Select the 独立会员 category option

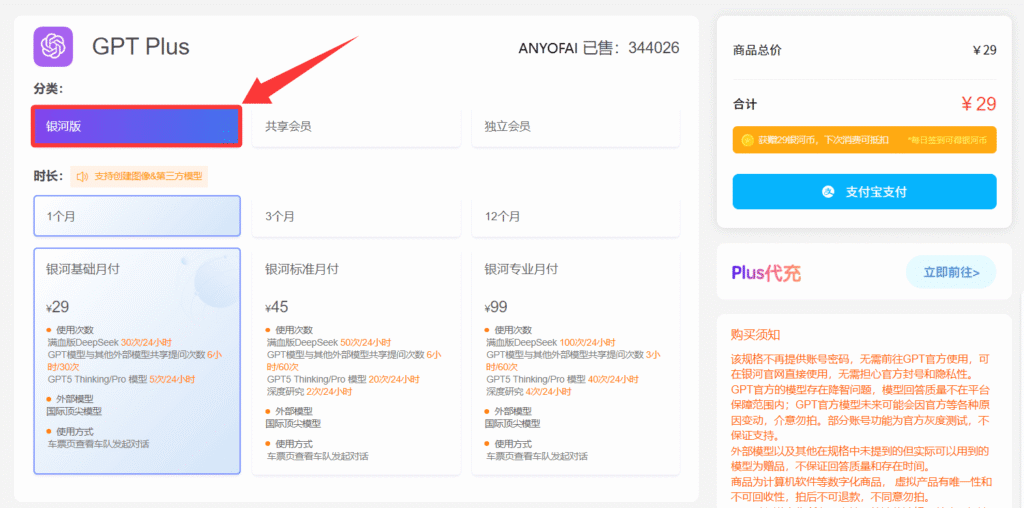[x=575, y=126]
